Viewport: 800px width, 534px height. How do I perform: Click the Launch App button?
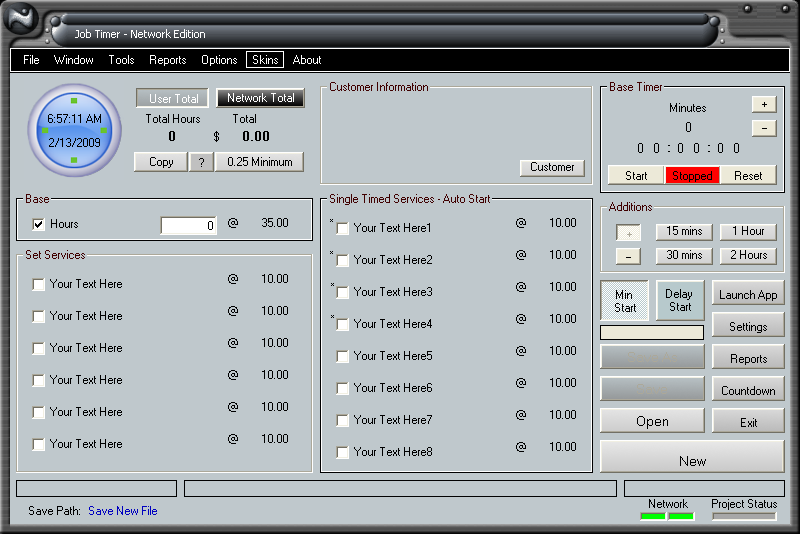click(748, 295)
